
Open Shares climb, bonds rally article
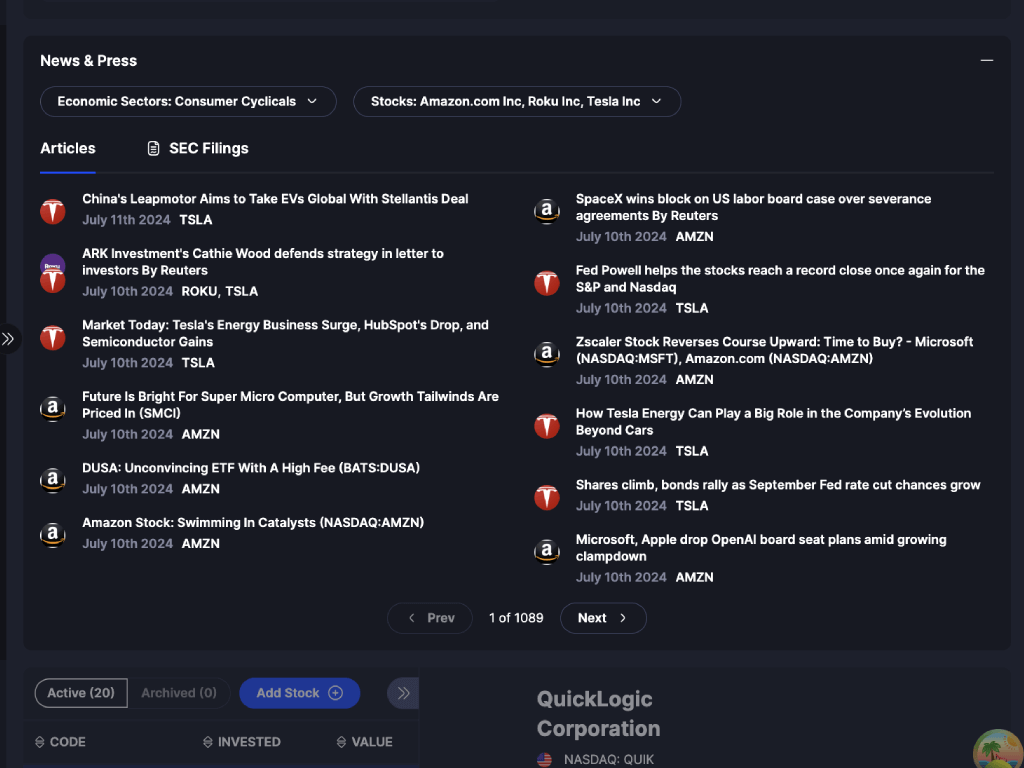(x=778, y=485)
